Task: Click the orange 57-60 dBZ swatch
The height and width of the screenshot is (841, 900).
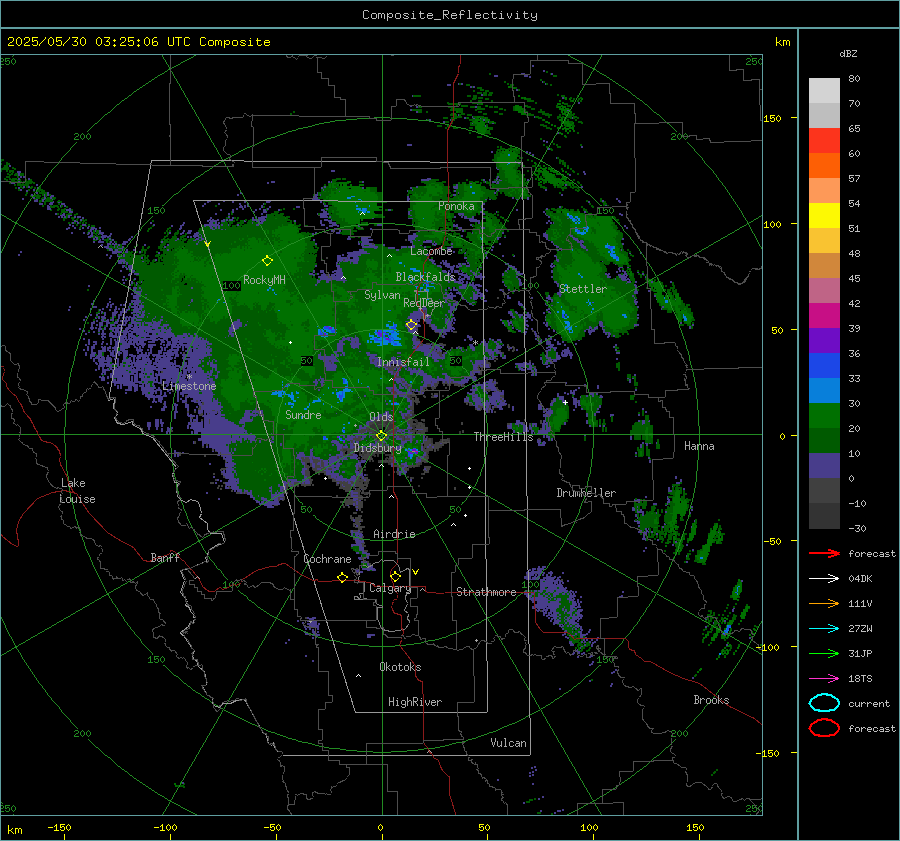Action: click(x=824, y=166)
